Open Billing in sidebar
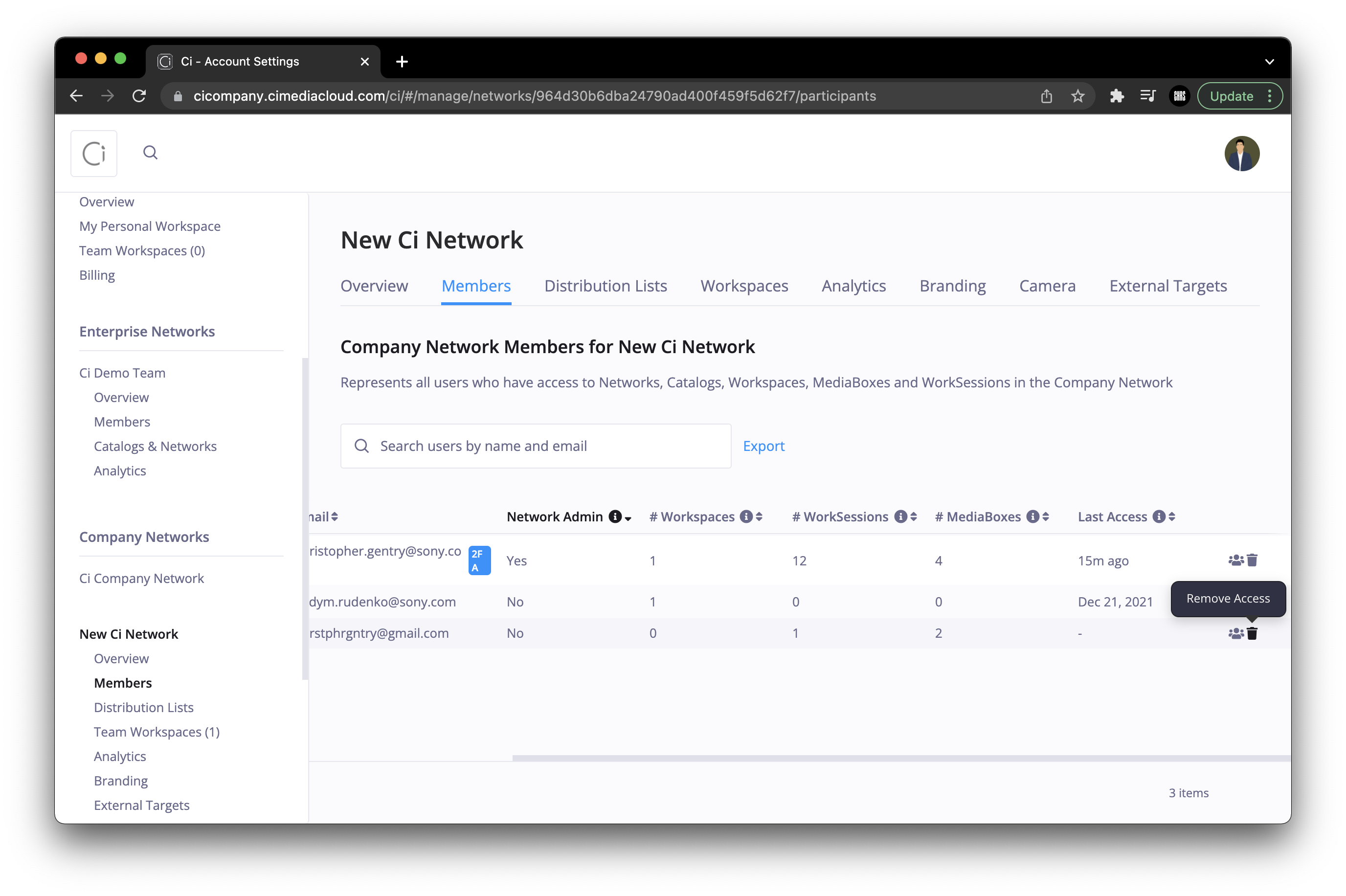Viewport: 1346px width, 896px height. tap(97, 275)
